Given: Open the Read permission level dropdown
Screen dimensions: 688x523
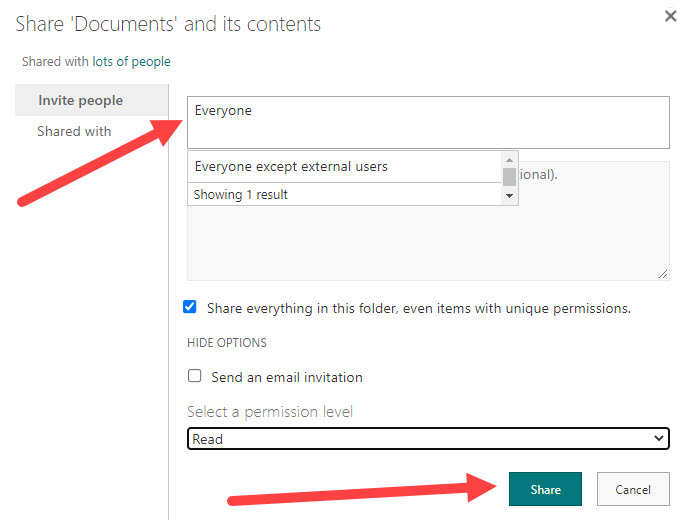Looking at the screenshot, I should (x=428, y=439).
